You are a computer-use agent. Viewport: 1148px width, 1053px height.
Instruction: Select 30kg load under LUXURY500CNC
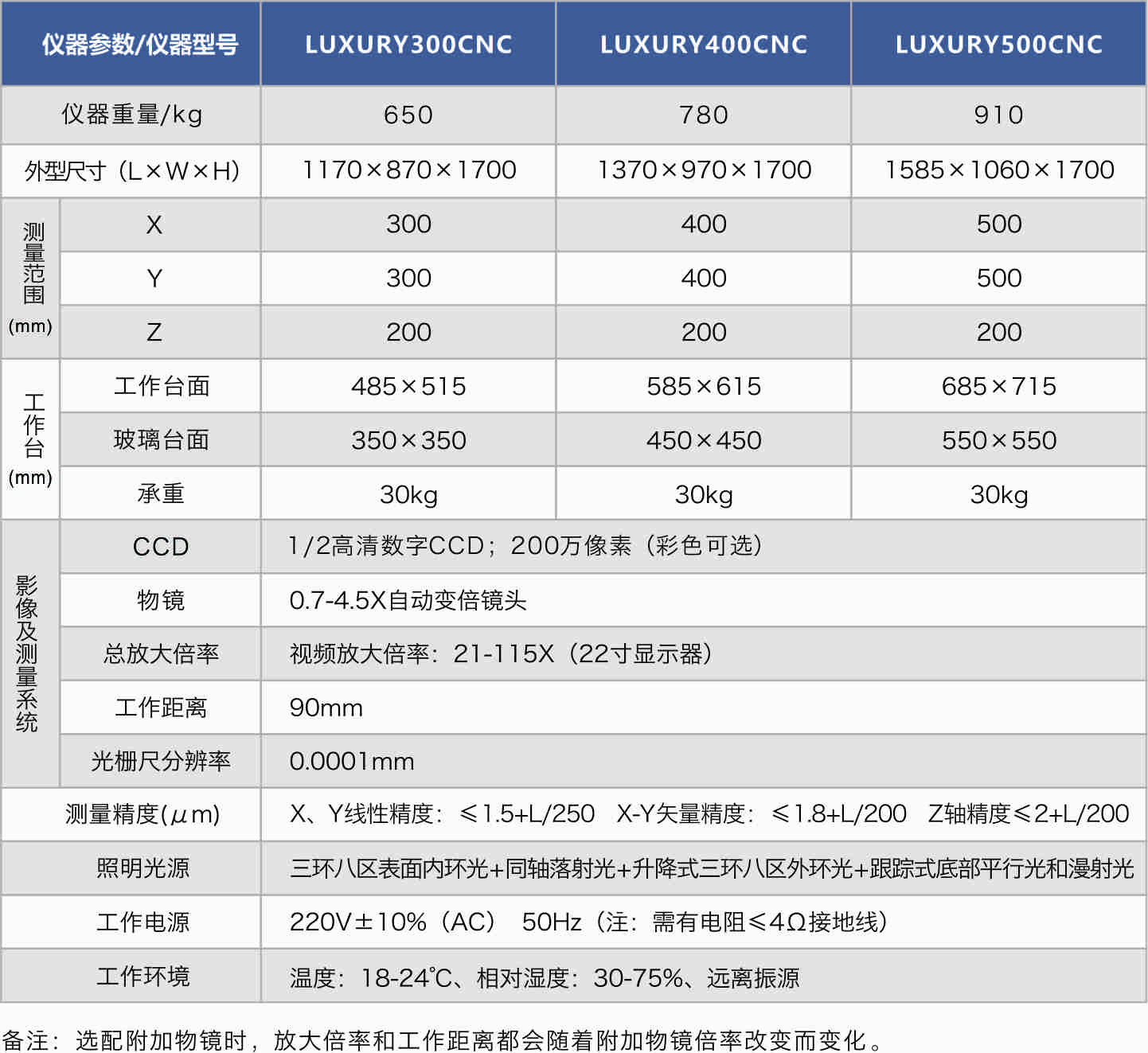pyautogui.click(x=999, y=495)
